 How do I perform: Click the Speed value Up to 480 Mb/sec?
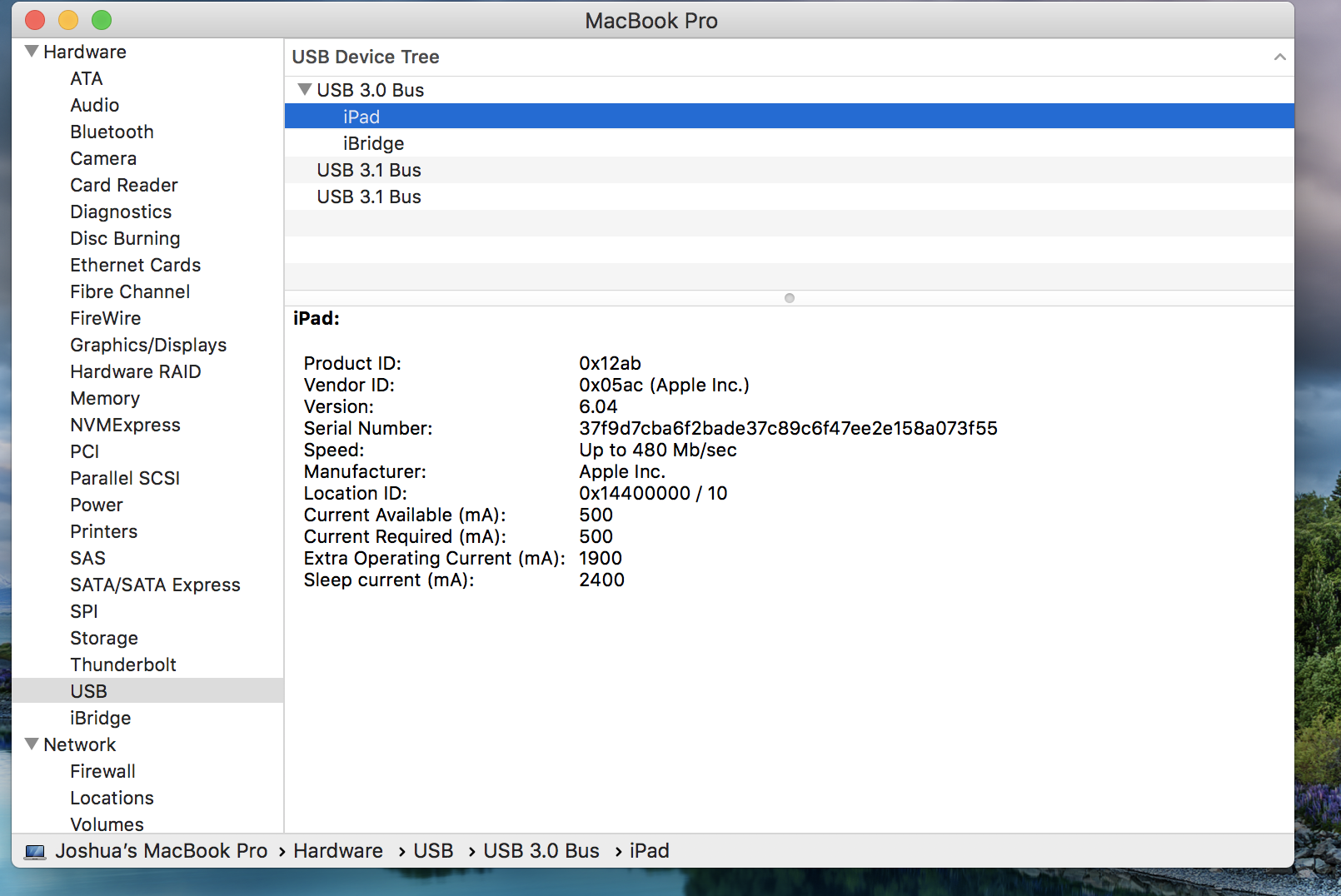coord(658,450)
